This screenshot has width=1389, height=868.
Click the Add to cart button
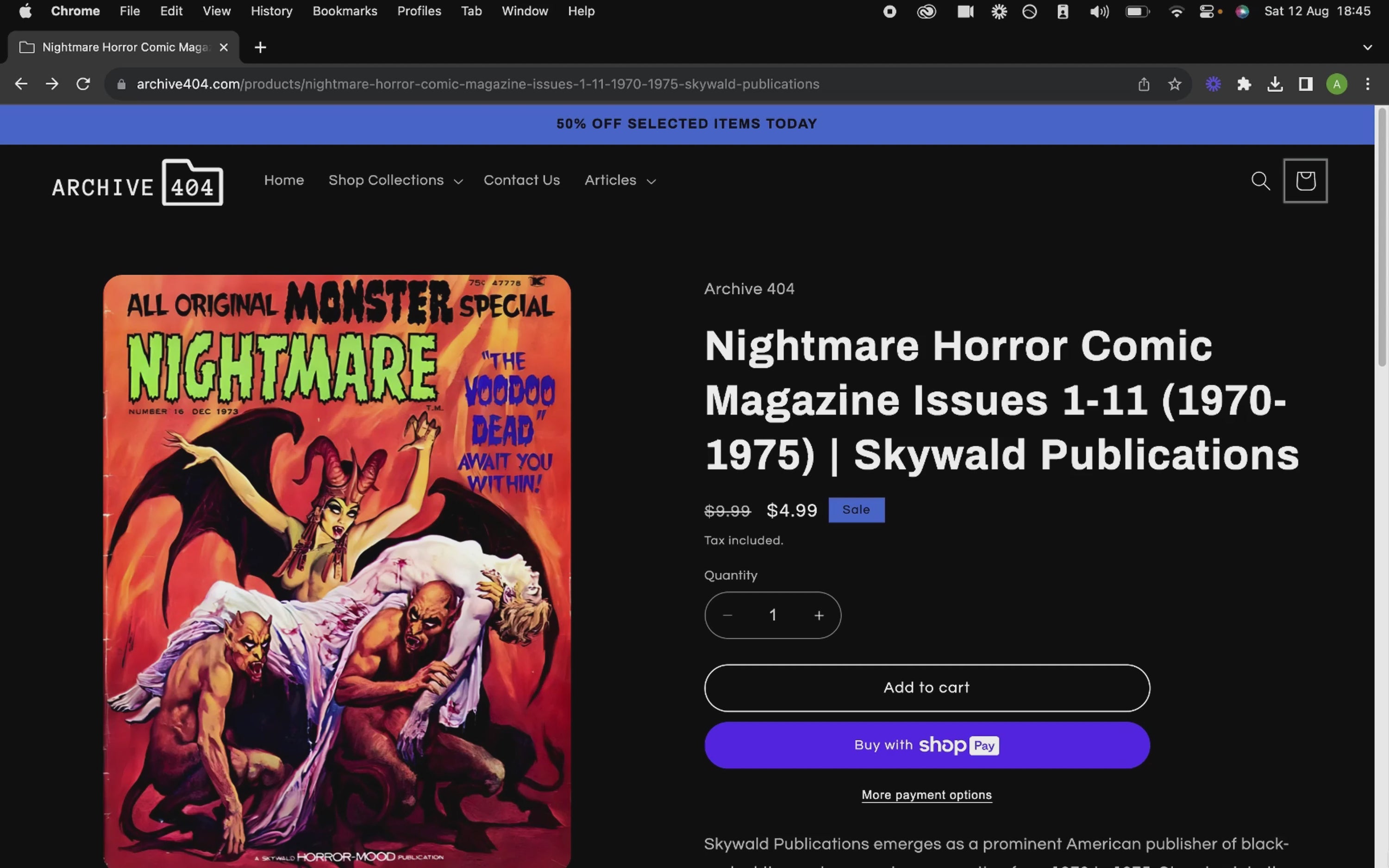click(x=926, y=688)
